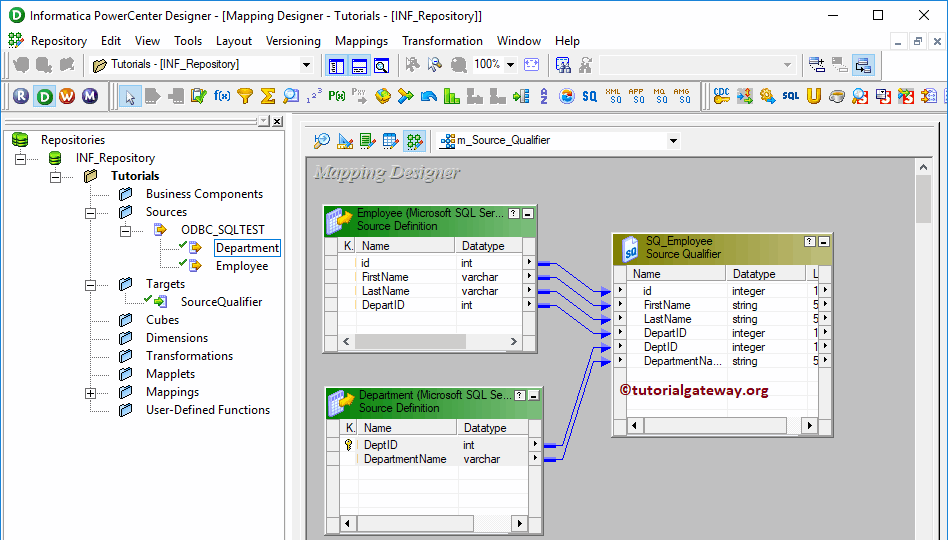This screenshot has height=540, width=948.
Task: Select the Filter transformation funnel icon
Action: [x=245, y=96]
